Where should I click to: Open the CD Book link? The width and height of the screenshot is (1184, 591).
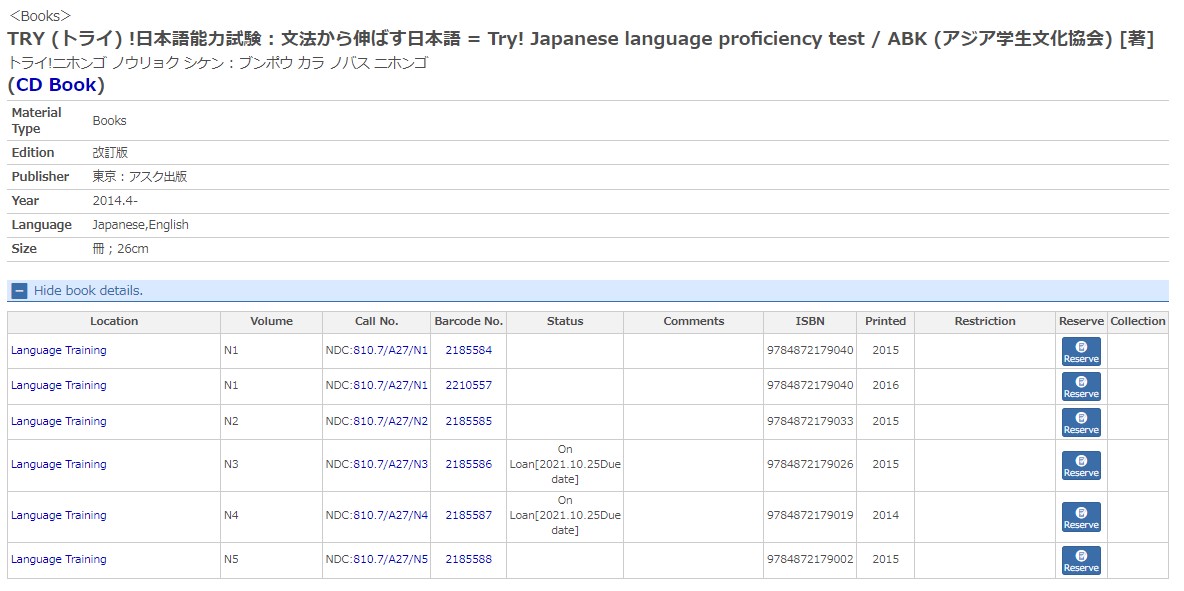click(x=57, y=85)
